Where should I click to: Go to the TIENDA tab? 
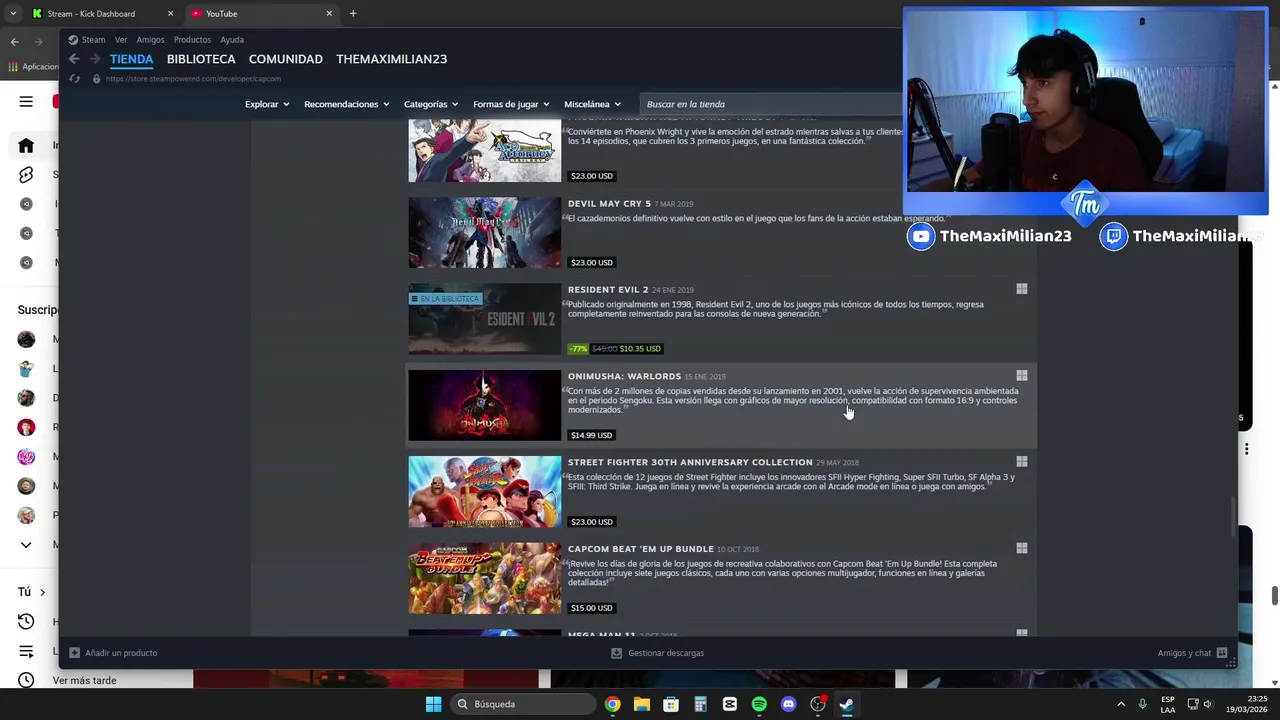131,59
